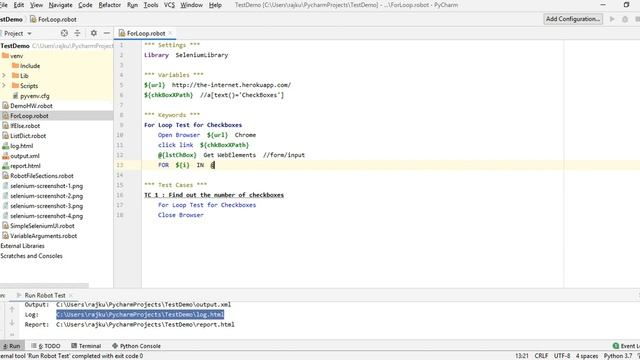640x360 pixels.
Task: Expand the Scripts folder arrow
Action: point(4,86)
